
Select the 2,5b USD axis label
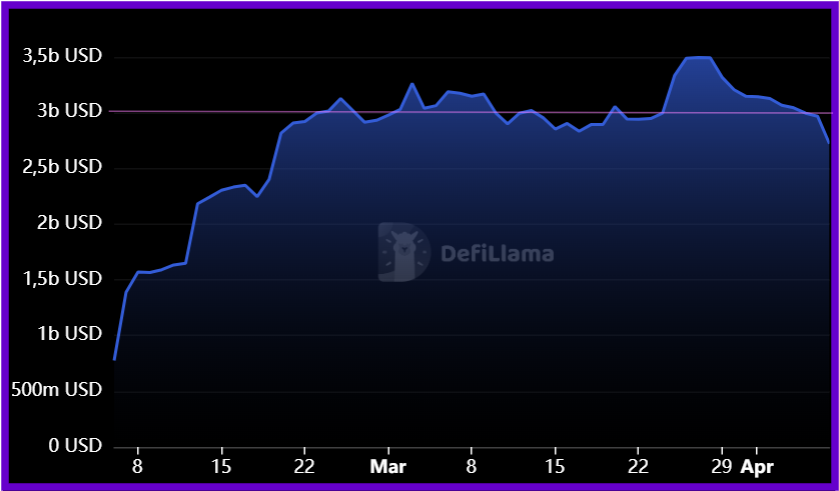[62, 167]
